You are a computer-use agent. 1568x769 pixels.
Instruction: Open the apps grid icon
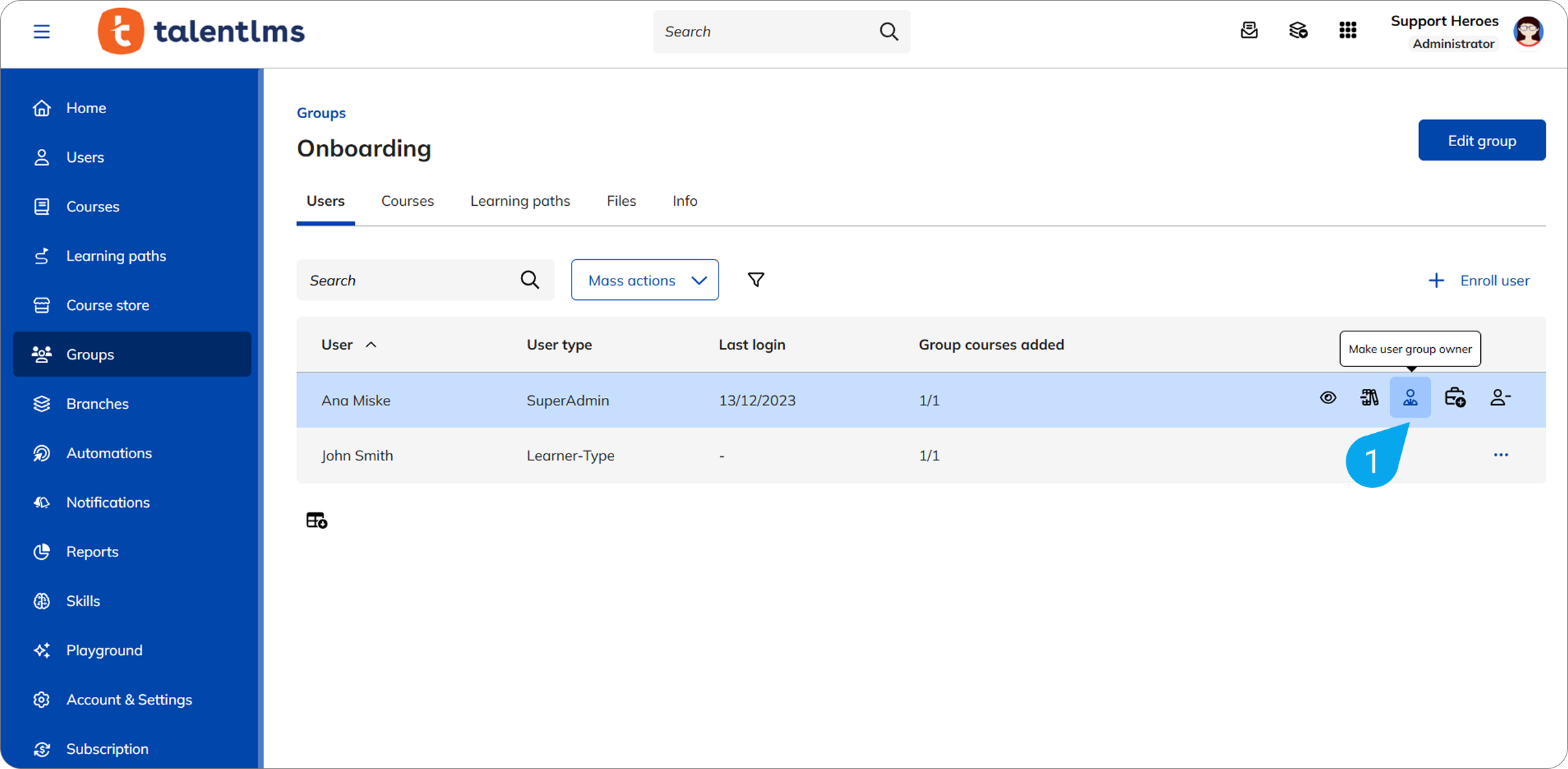click(x=1348, y=31)
